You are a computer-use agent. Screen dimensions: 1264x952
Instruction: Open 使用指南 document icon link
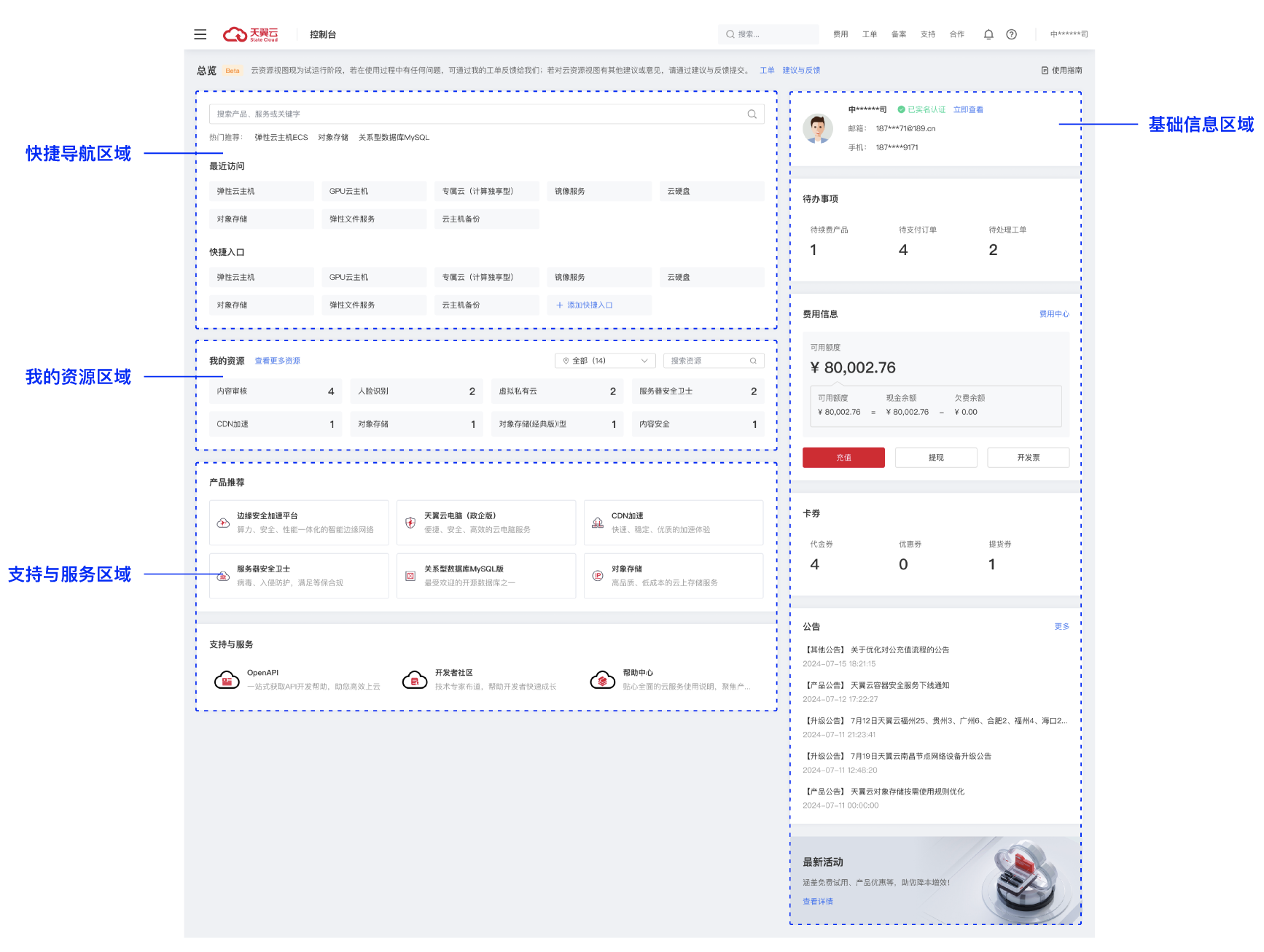click(1062, 71)
